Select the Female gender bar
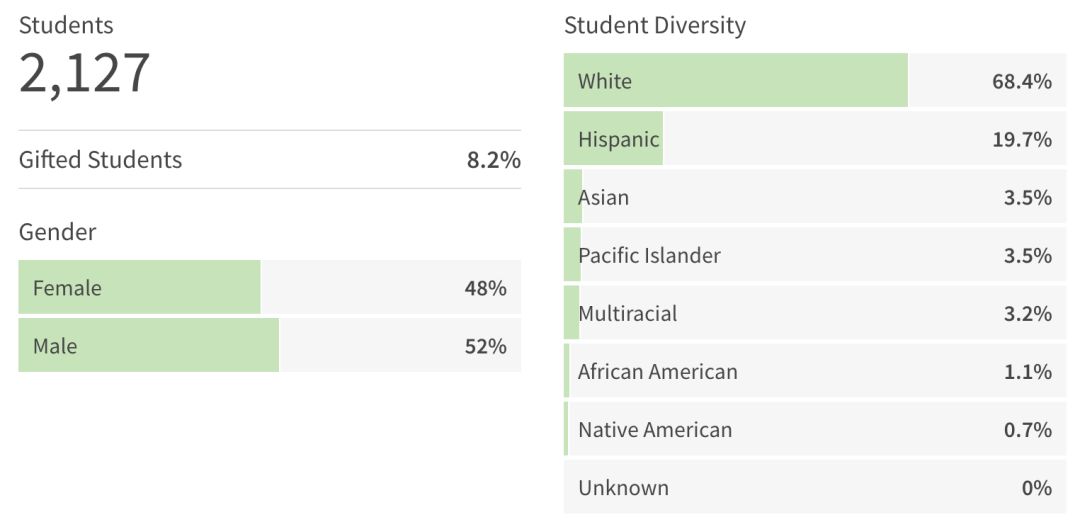Screen dimensions: 1080x527 (x=139, y=288)
